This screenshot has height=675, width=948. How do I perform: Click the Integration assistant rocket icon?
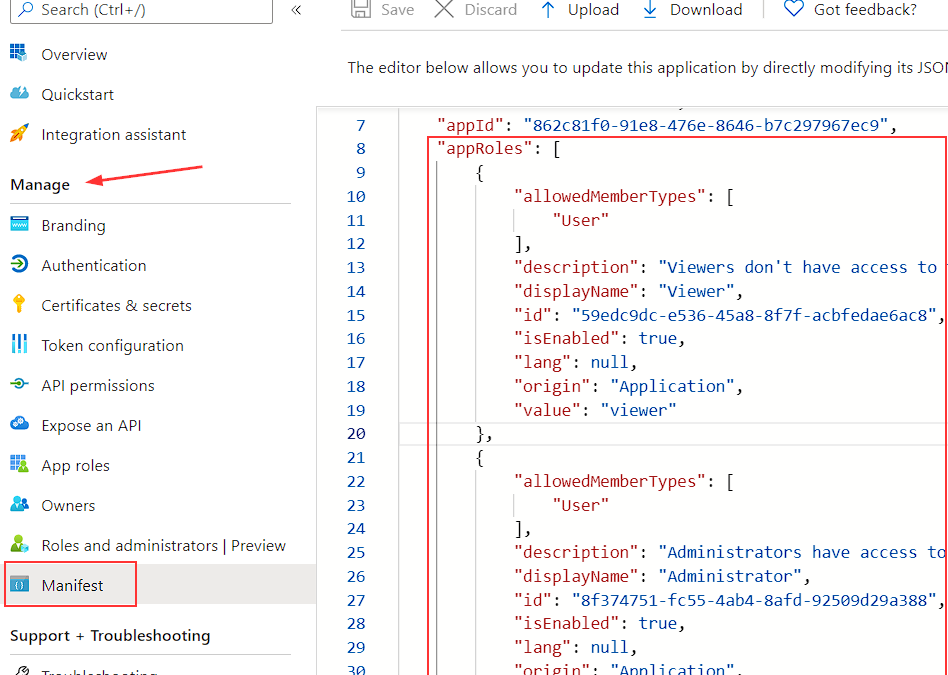click(19, 134)
